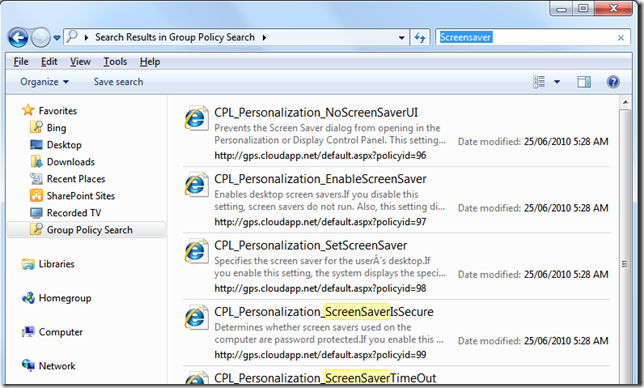Click the Downloads folder icon
The image size is (644, 388).
pos(36,161)
